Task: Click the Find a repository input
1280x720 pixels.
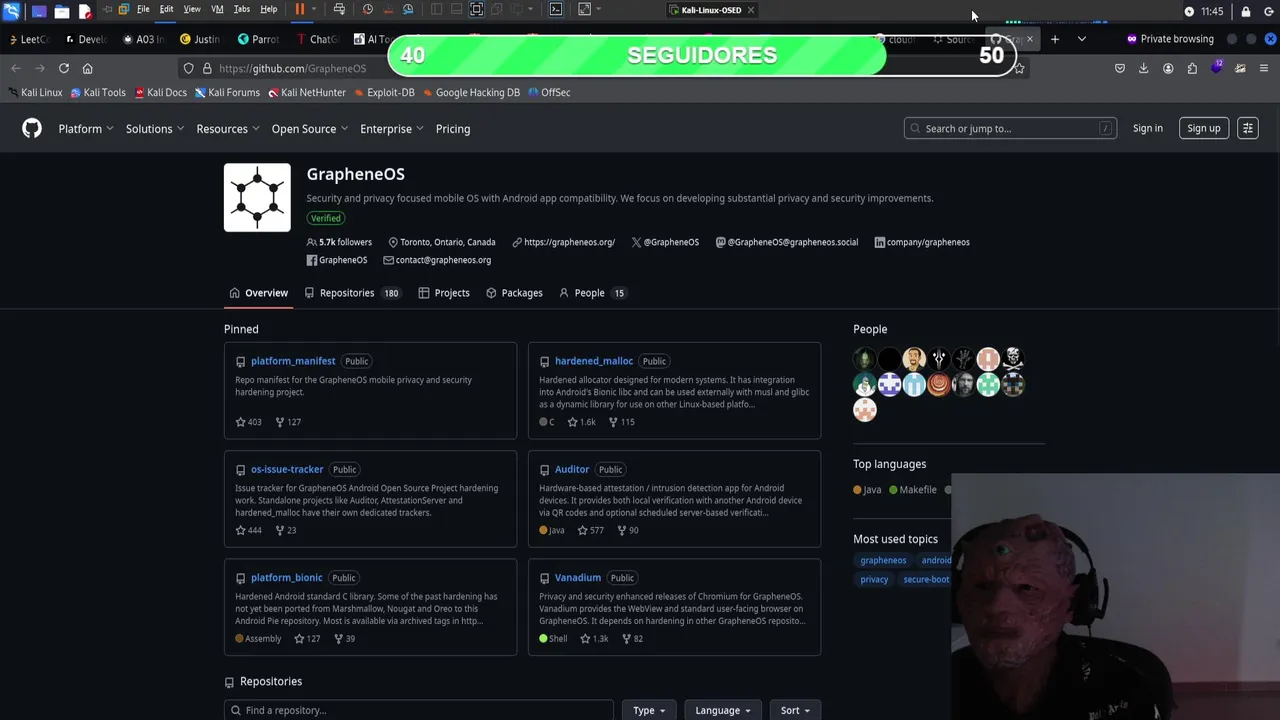Action: click(x=418, y=710)
